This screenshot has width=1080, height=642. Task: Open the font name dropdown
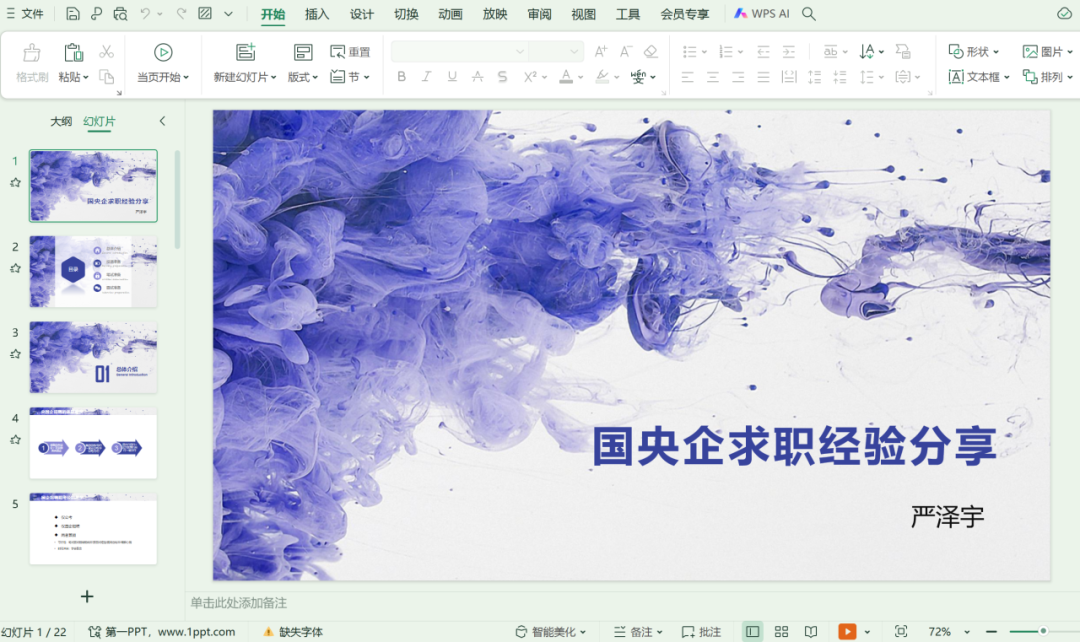[x=520, y=52]
